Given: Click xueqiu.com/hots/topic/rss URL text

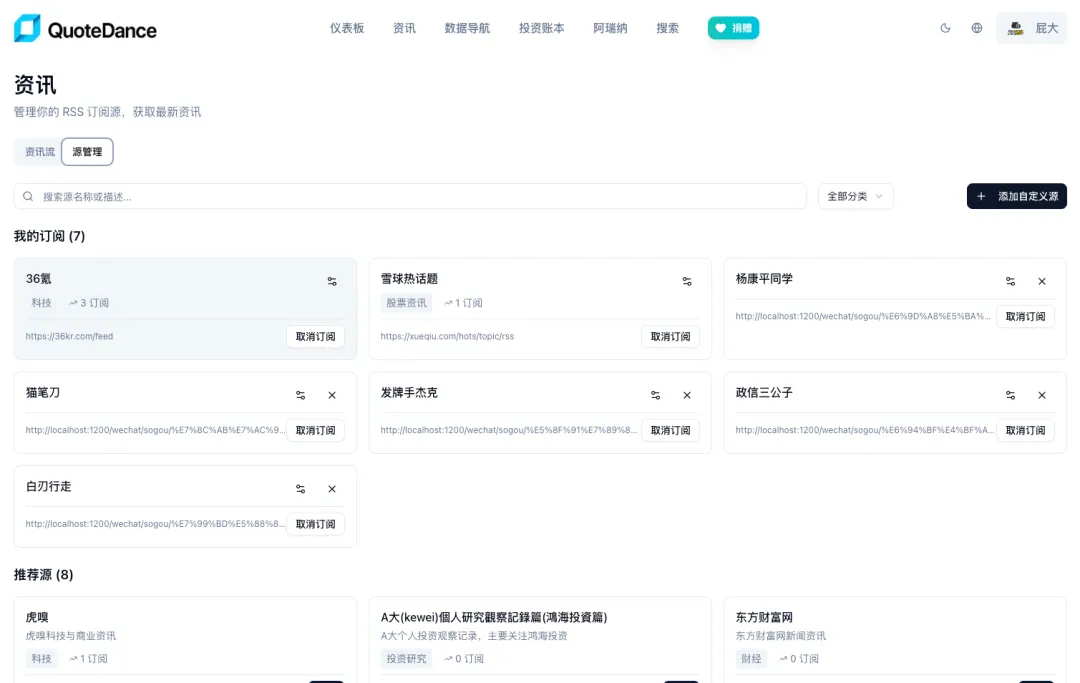Looking at the screenshot, I should pyautogui.click(x=447, y=336).
